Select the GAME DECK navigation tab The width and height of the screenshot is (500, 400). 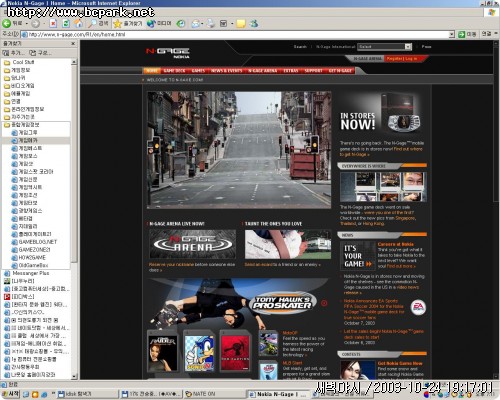174,71
